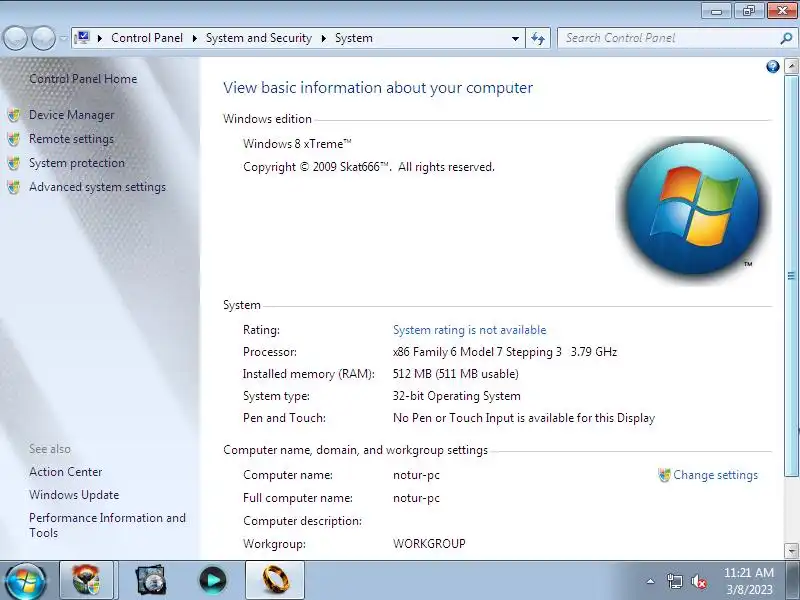Image resolution: width=800 pixels, height=600 pixels.
Task: Open Performance Information and Tools link
Action: tap(107, 525)
